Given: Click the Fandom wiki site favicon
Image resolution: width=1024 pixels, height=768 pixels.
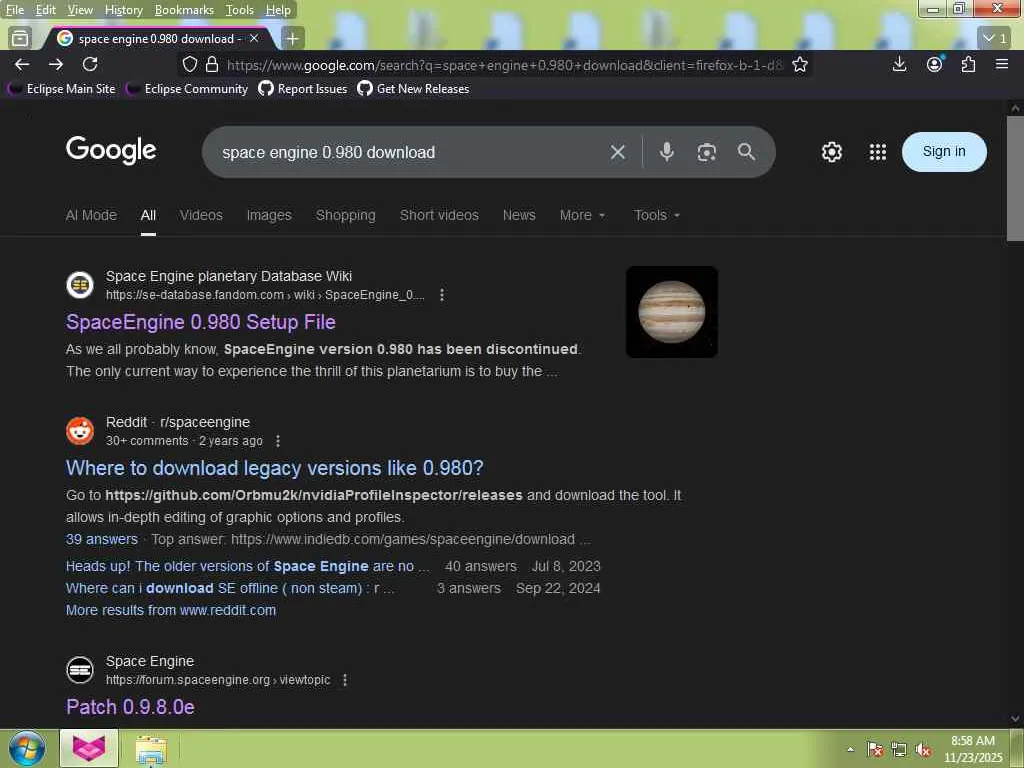Looking at the screenshot, I should 80,285.
